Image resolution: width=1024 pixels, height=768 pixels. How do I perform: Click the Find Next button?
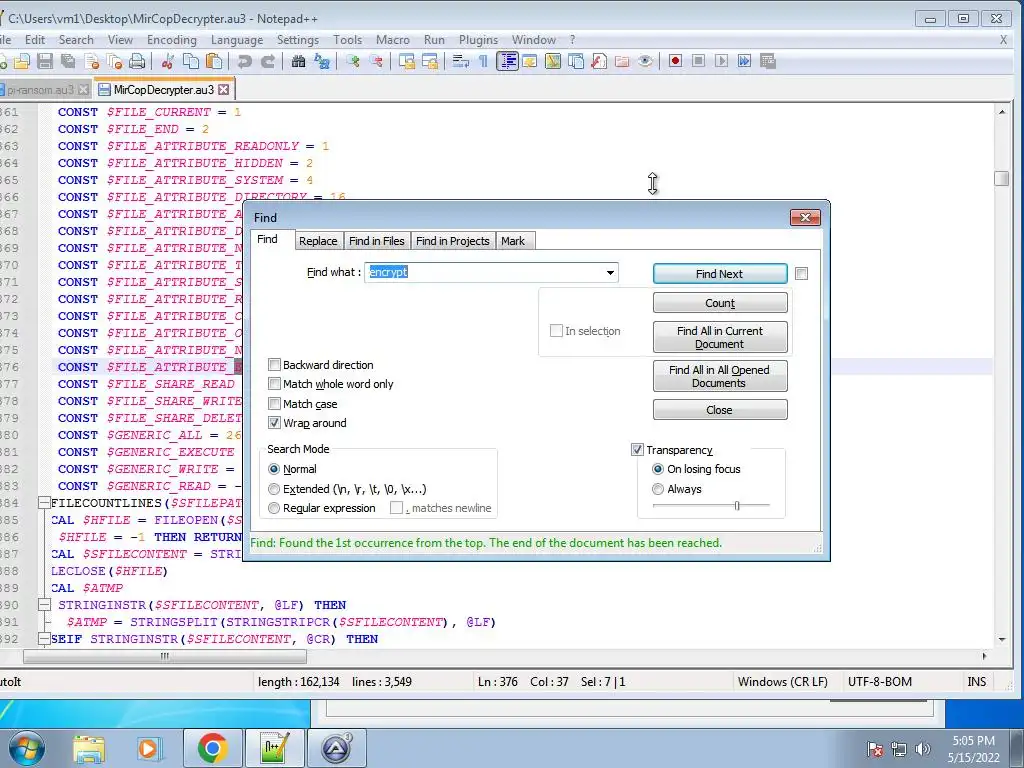point(720,274)
